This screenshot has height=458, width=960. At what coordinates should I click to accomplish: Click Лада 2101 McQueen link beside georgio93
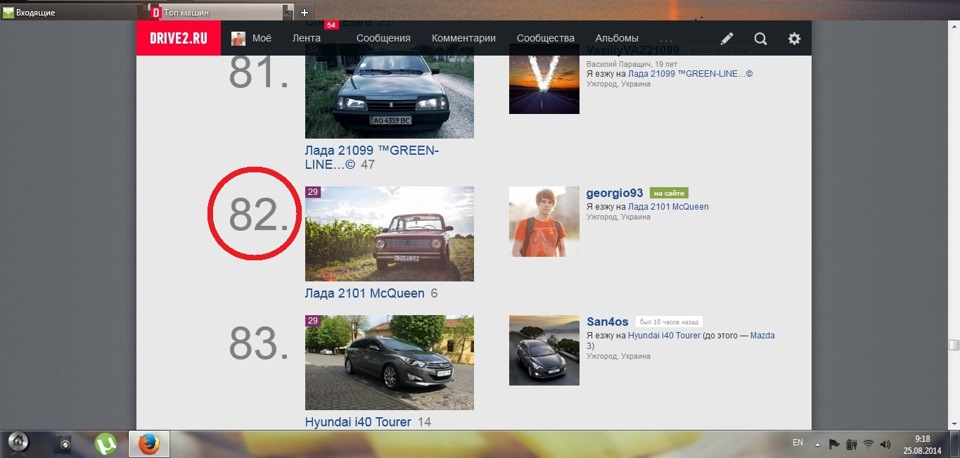point(669,207)
